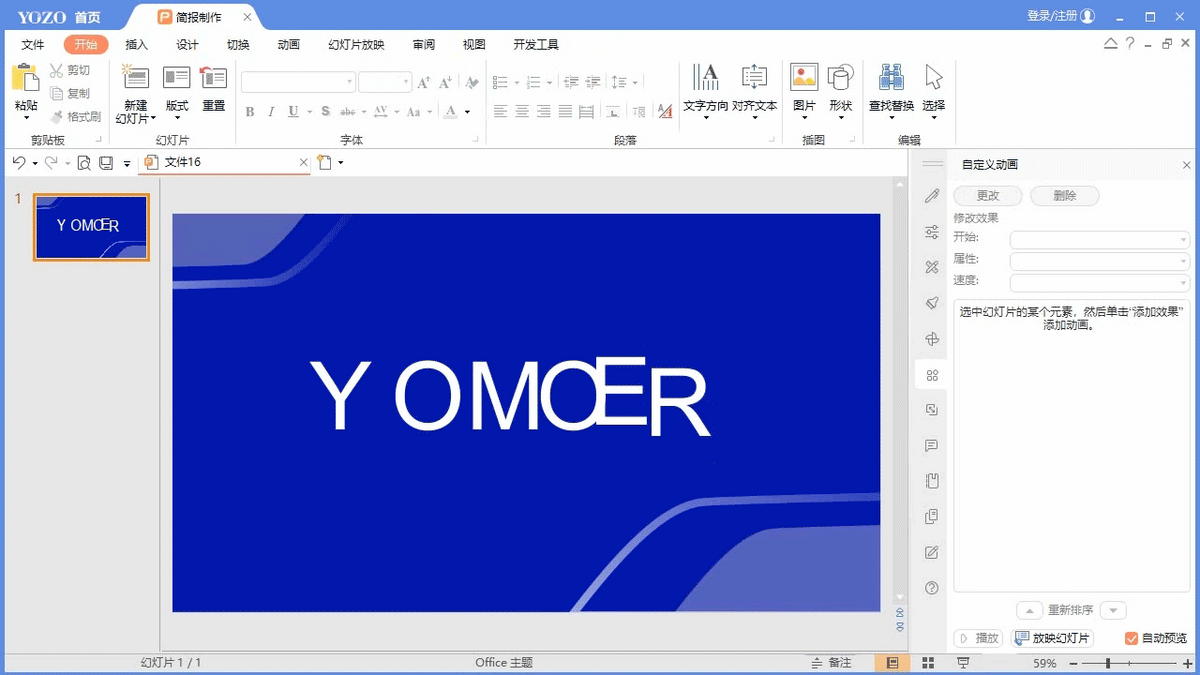Click the Paste (粘贴) icon

[x=25, y=78]
